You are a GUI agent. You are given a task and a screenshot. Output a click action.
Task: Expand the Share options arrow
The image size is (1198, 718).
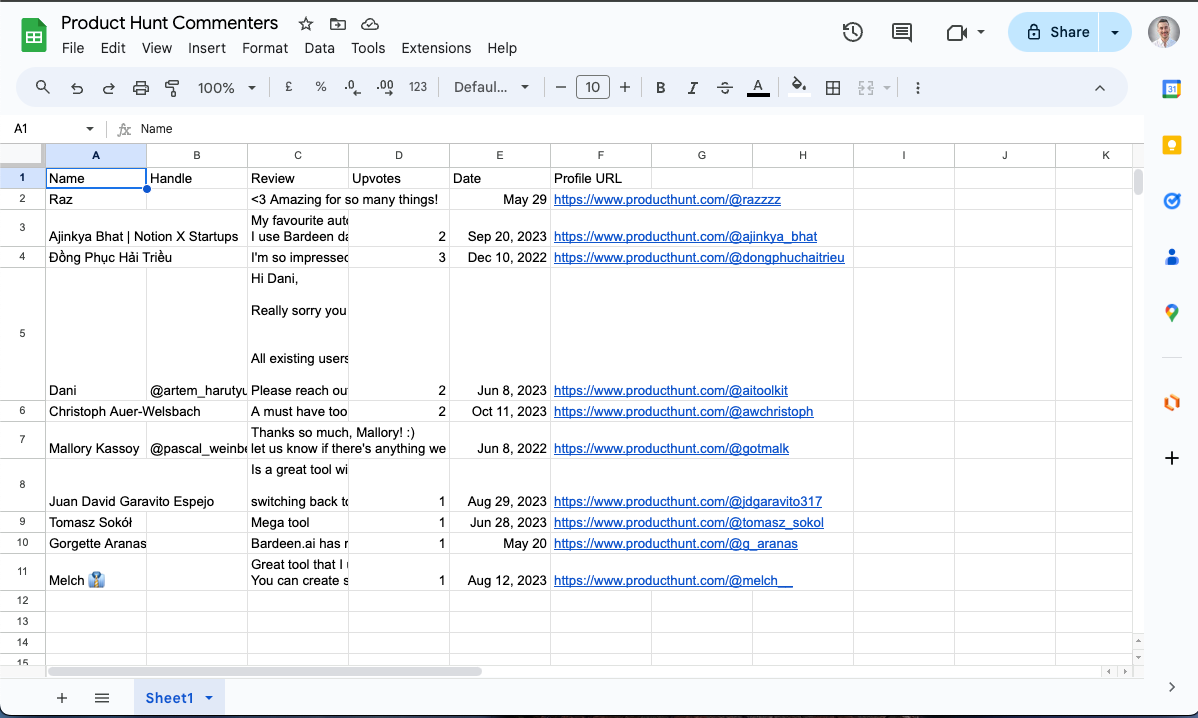coord(1115,32)
